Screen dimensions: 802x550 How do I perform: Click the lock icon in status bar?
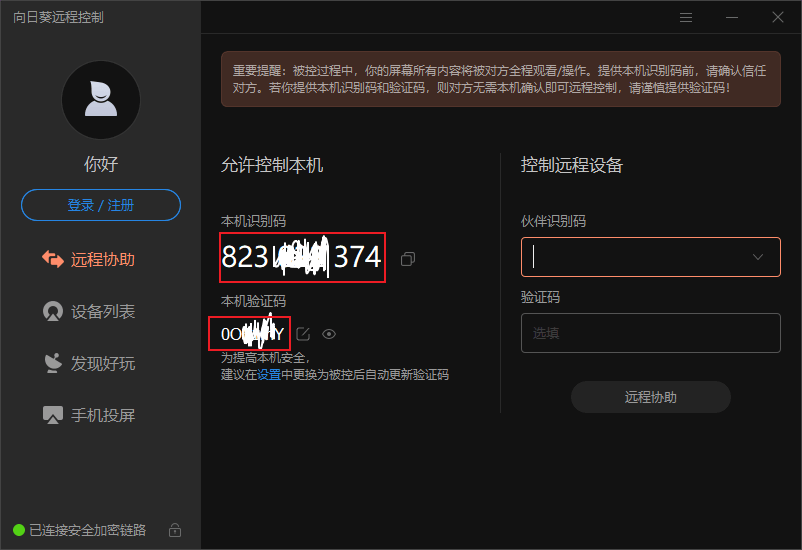coord(175,530)
